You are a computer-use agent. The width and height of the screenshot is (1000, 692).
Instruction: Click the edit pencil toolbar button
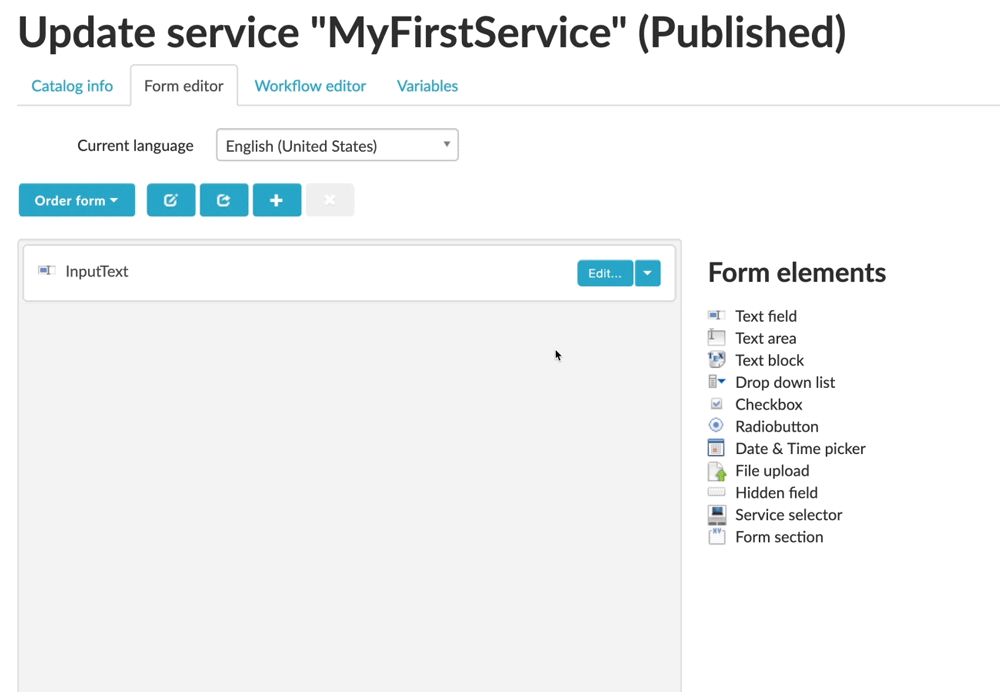(x=171, y=201)
